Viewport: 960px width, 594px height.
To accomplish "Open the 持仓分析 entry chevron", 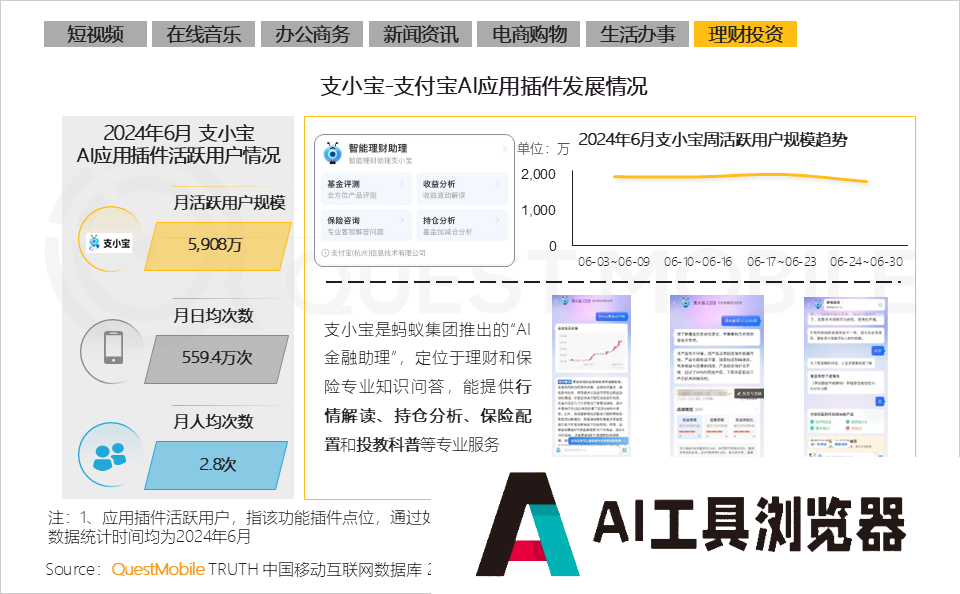I will pyautogui.click(x=498, y=220).
